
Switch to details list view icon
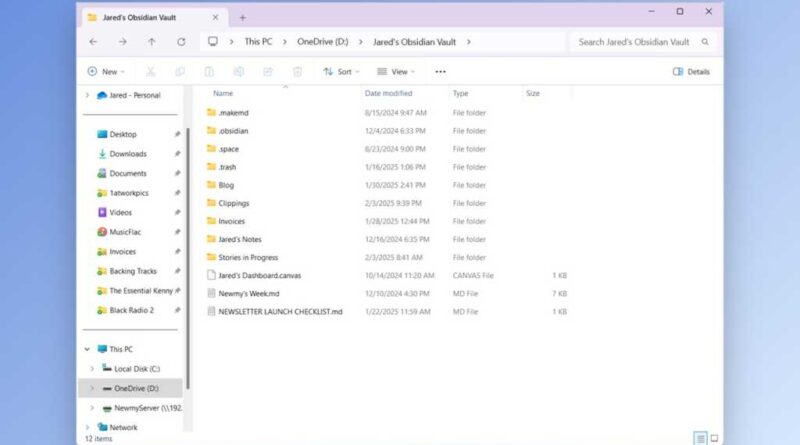pyautogui.click(x=700, y=438)
